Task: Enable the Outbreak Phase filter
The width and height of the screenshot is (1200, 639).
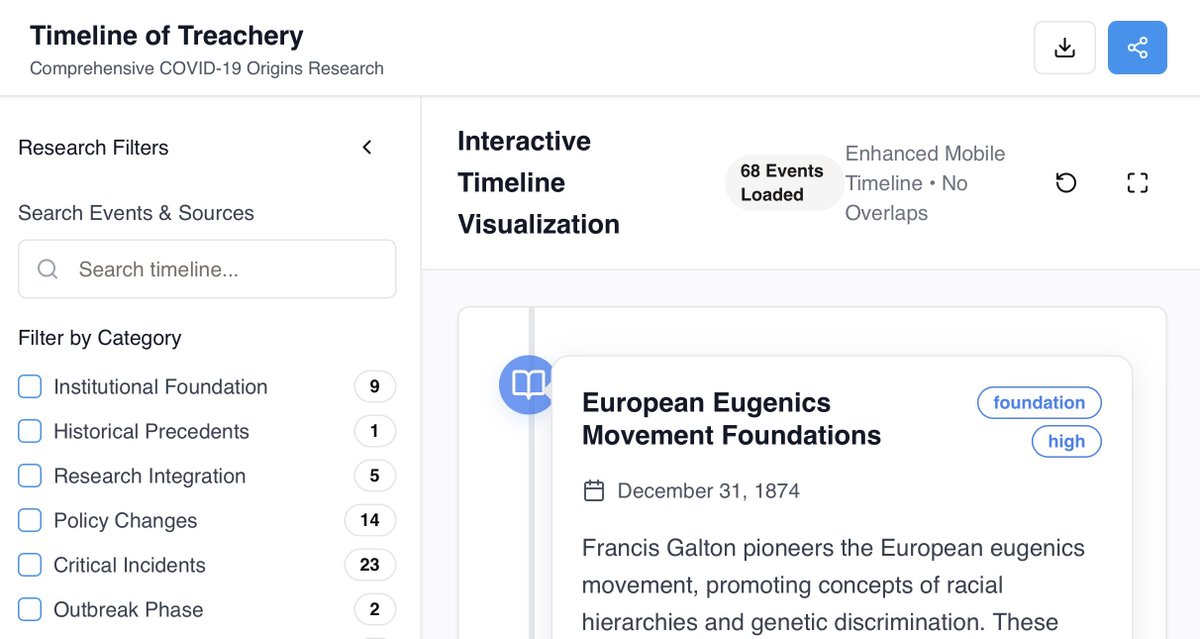Action: (x=31, y=609)
